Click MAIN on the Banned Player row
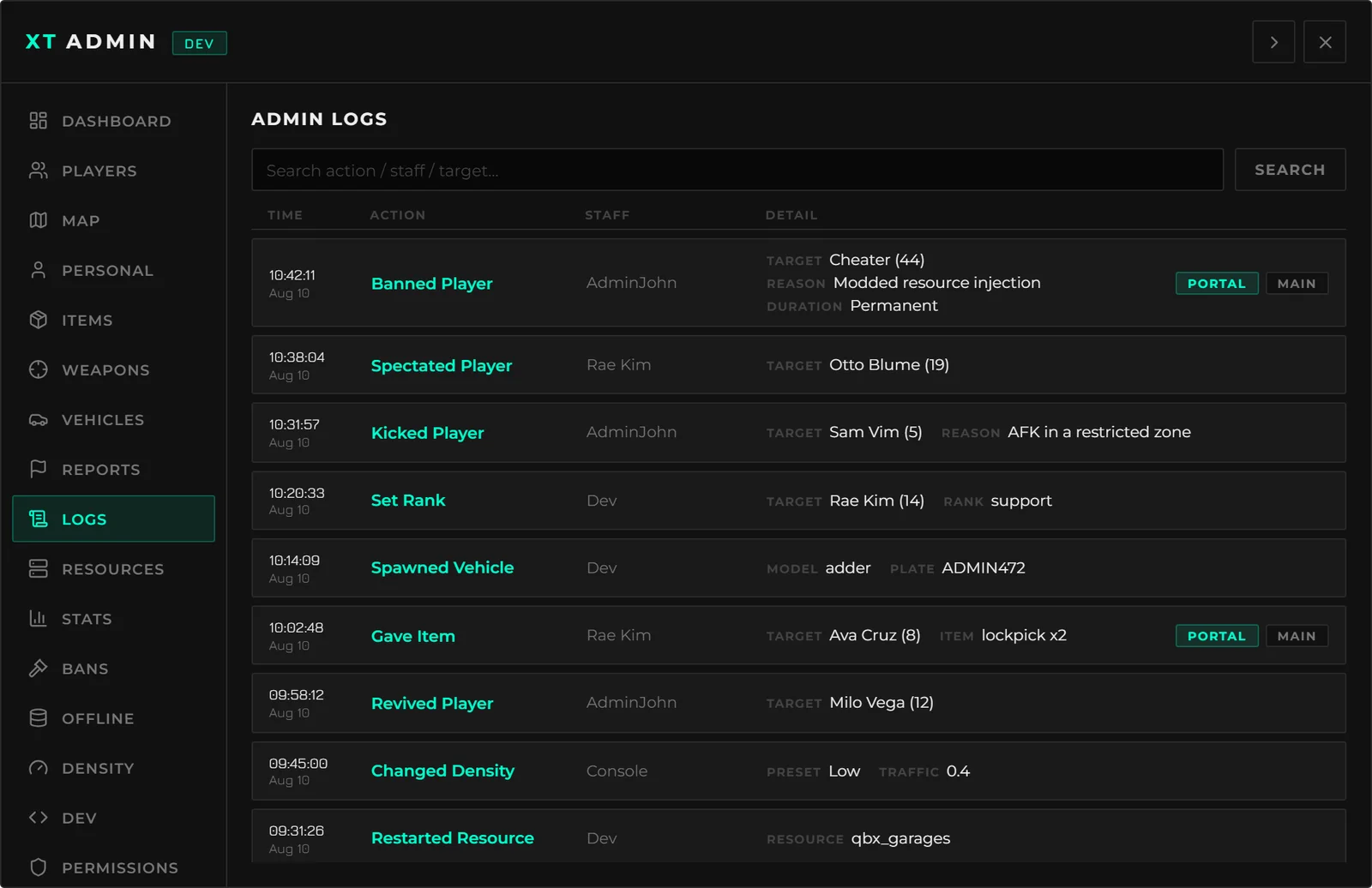Image resolution: width=1372 pixels, height=888 pixels. 1297,284
